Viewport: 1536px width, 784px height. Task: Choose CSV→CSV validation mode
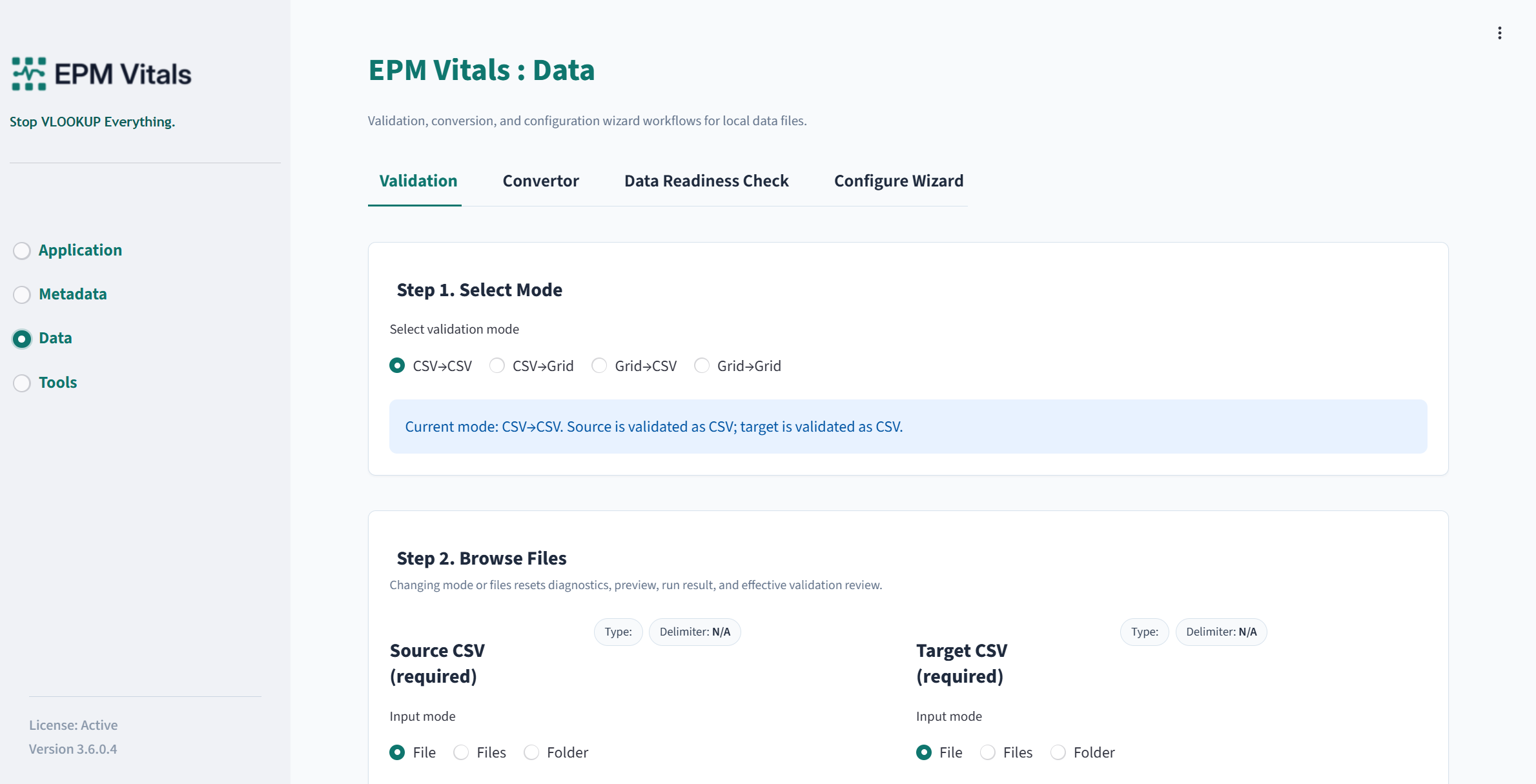pos(431,366)
